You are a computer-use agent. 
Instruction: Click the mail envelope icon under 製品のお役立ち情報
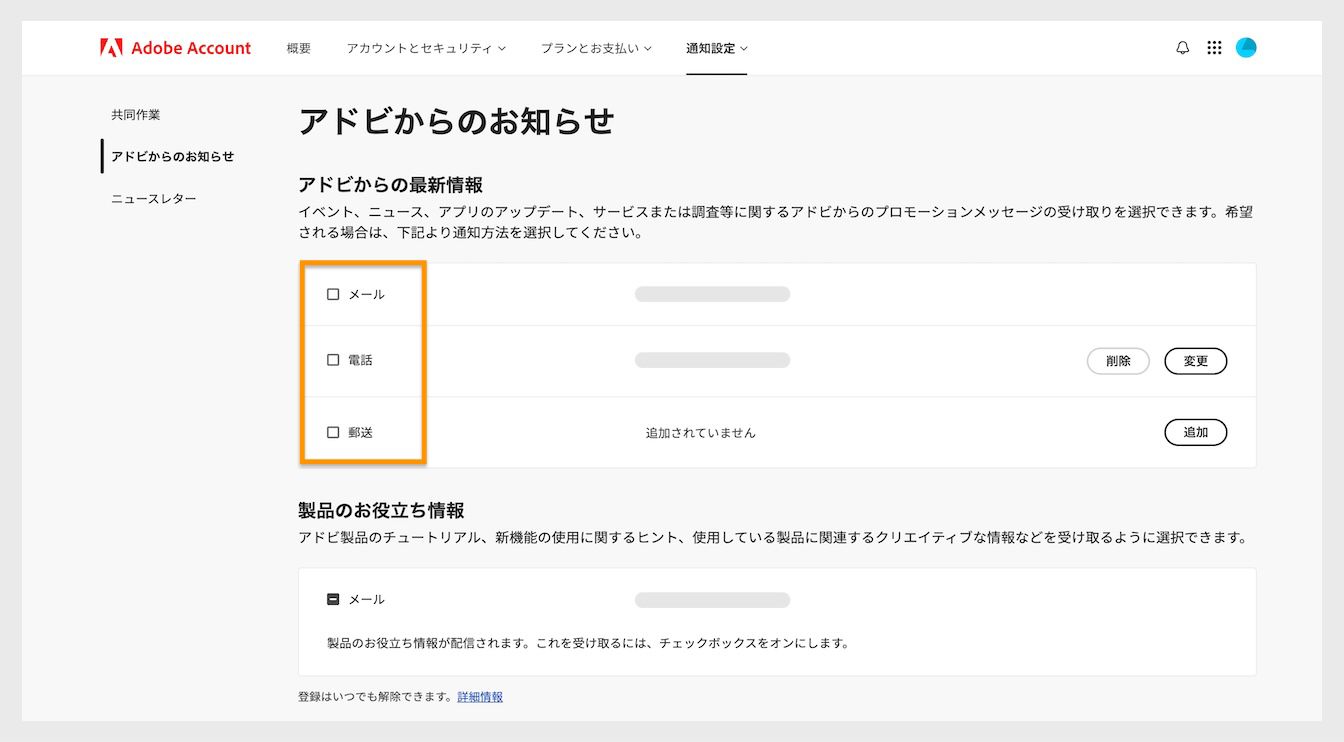tap(332, 598)
